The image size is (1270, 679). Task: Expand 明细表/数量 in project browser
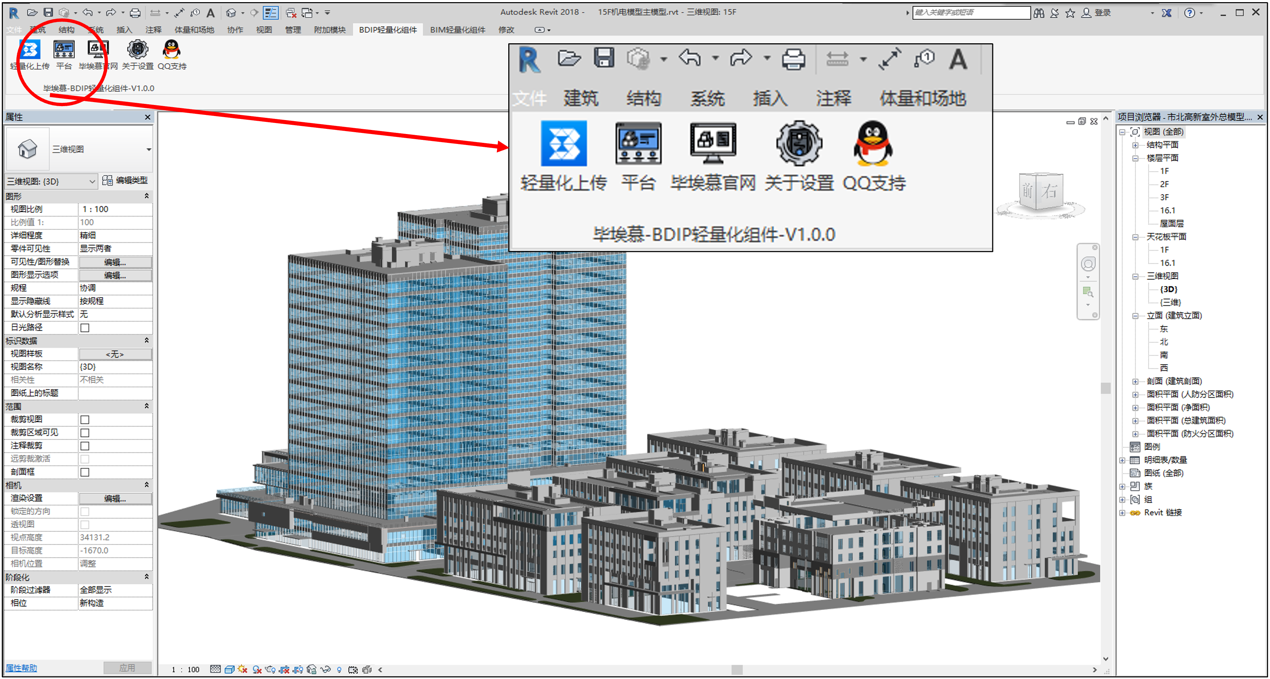tap(1123, 460)
